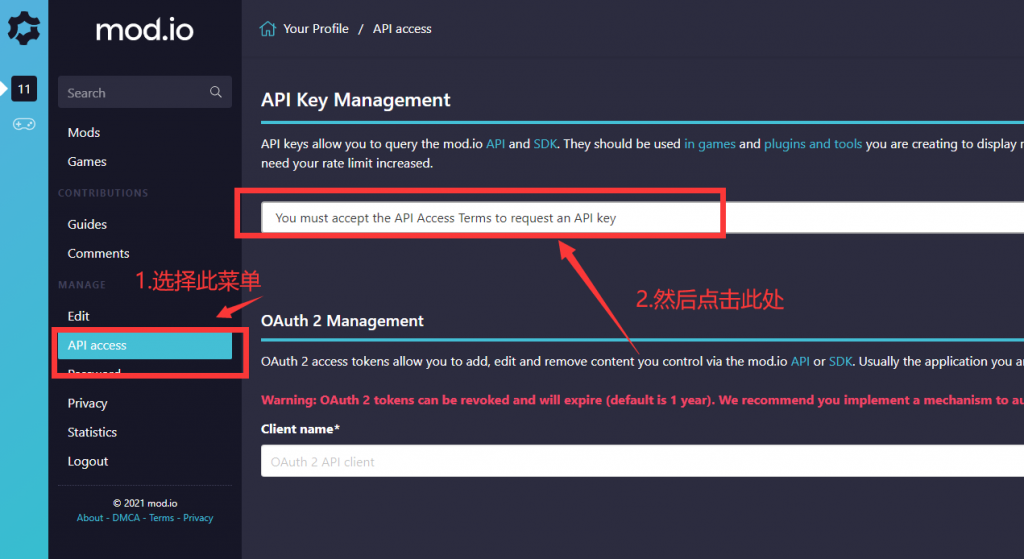Open Privacy in the sidebar menu
Image resolution: width=1024 pixels, height=559 pixels.
[87, 404]
